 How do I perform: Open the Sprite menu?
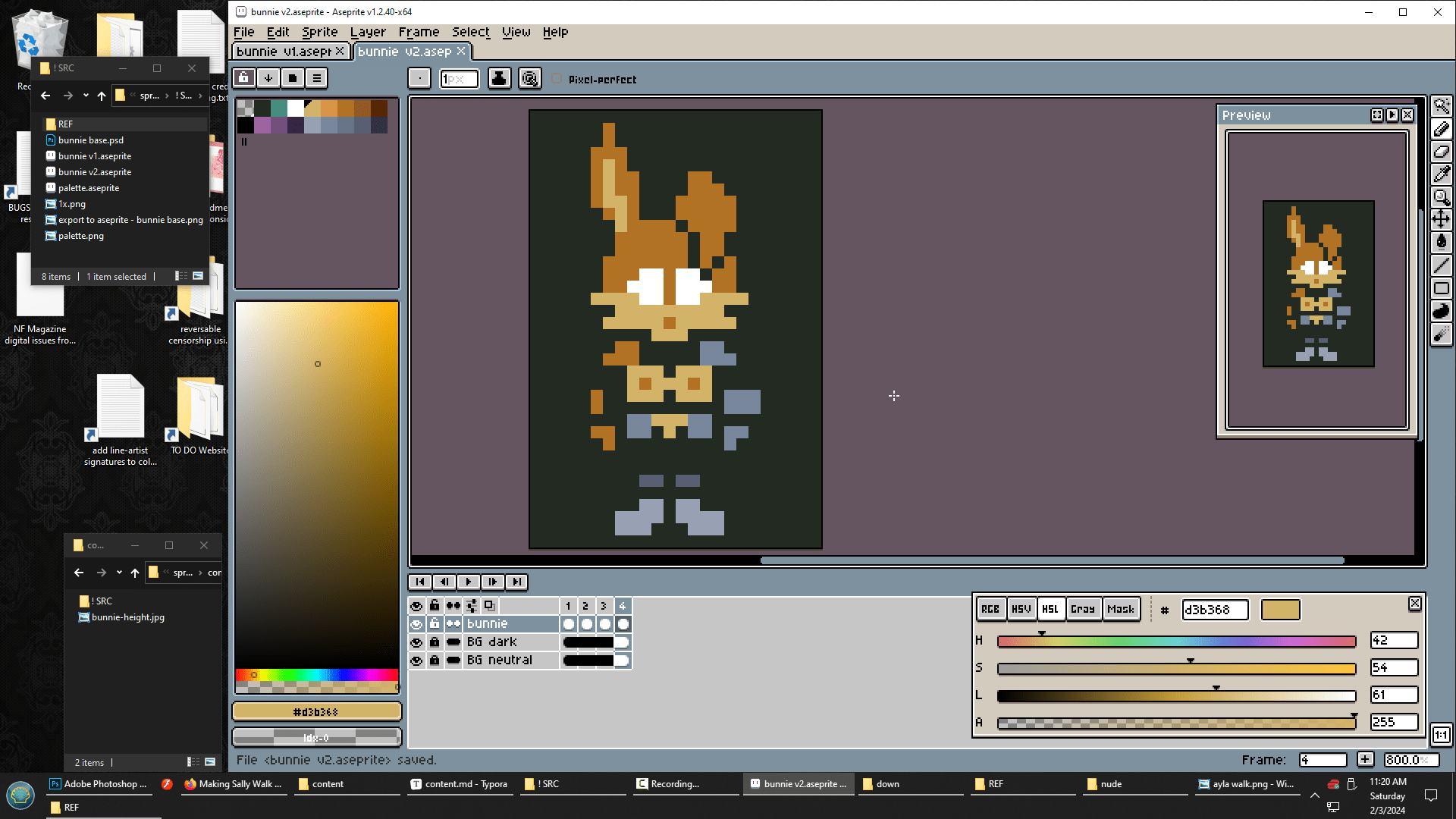319,32
